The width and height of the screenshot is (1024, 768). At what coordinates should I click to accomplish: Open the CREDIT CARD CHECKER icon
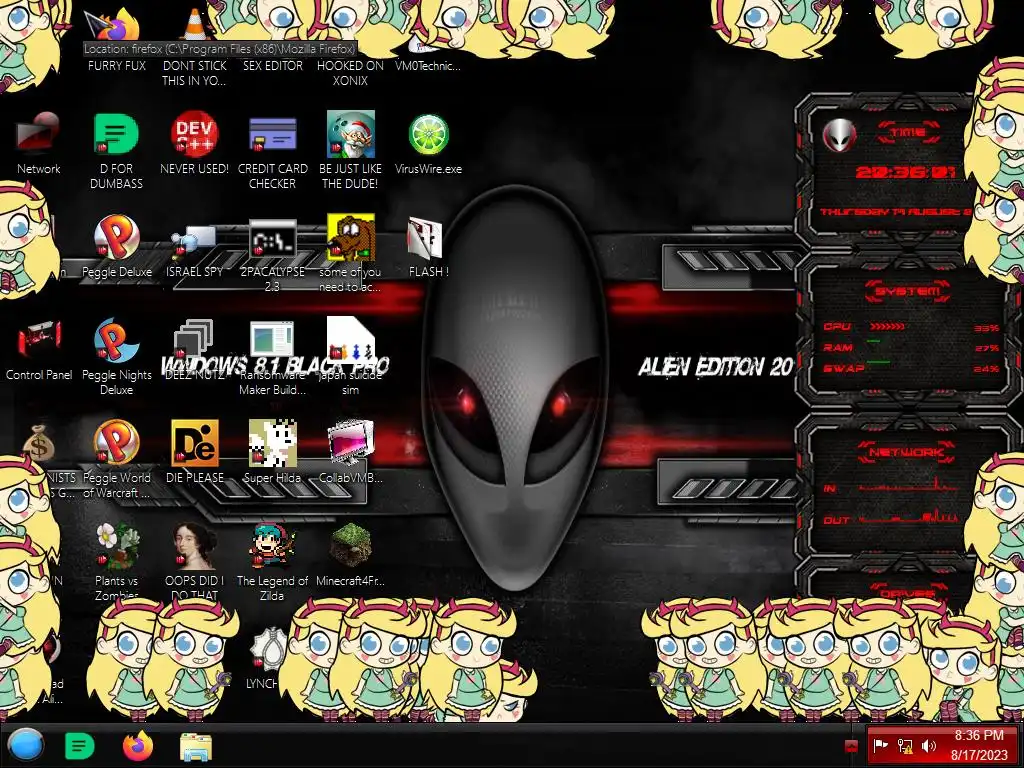(x=272, y=133)
